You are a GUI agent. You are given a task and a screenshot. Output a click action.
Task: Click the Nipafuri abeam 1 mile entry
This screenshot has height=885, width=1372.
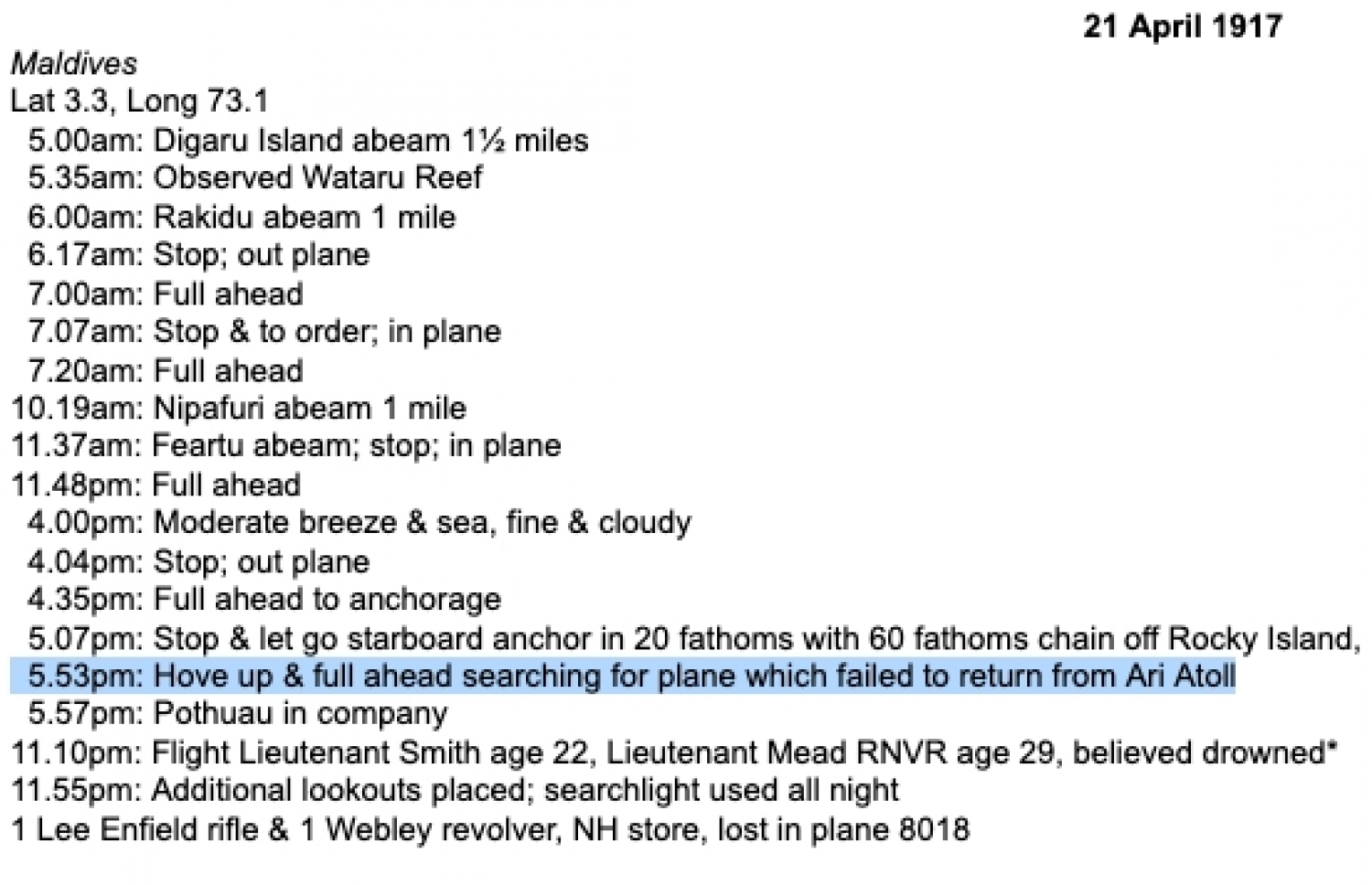[x=239, y=408]
